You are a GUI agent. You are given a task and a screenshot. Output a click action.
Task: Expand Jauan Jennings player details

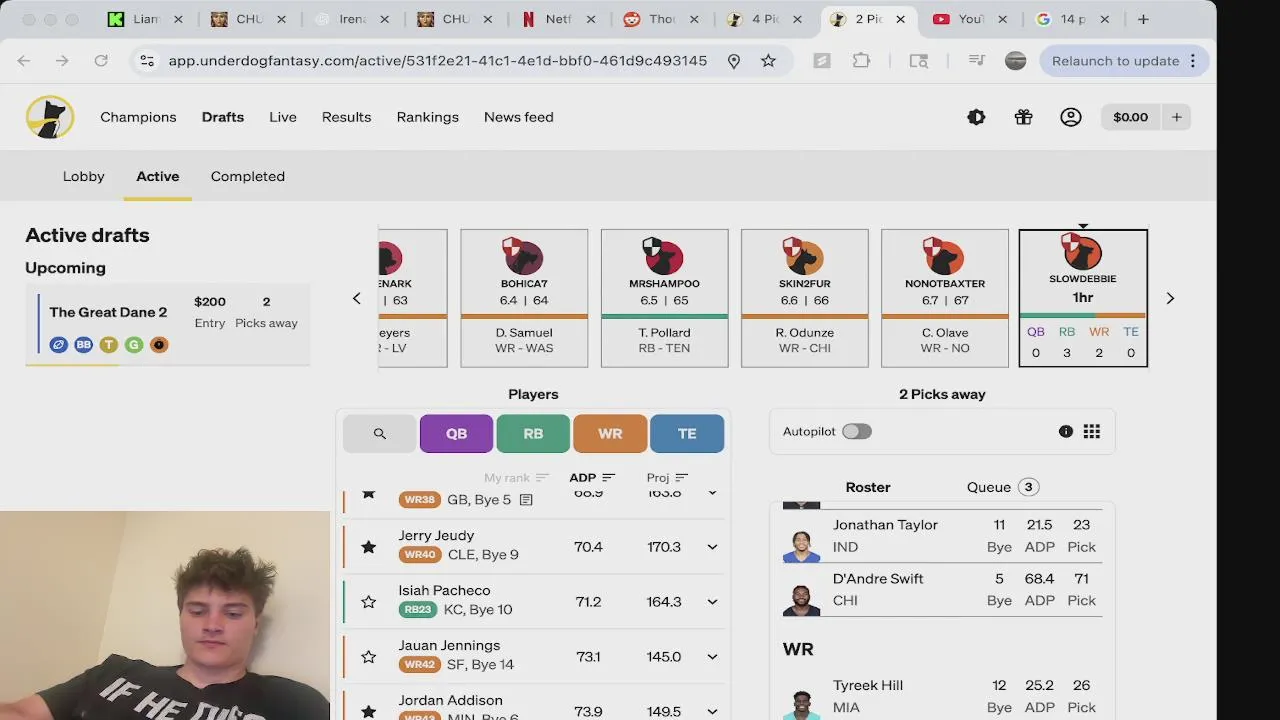coord(712,657)
